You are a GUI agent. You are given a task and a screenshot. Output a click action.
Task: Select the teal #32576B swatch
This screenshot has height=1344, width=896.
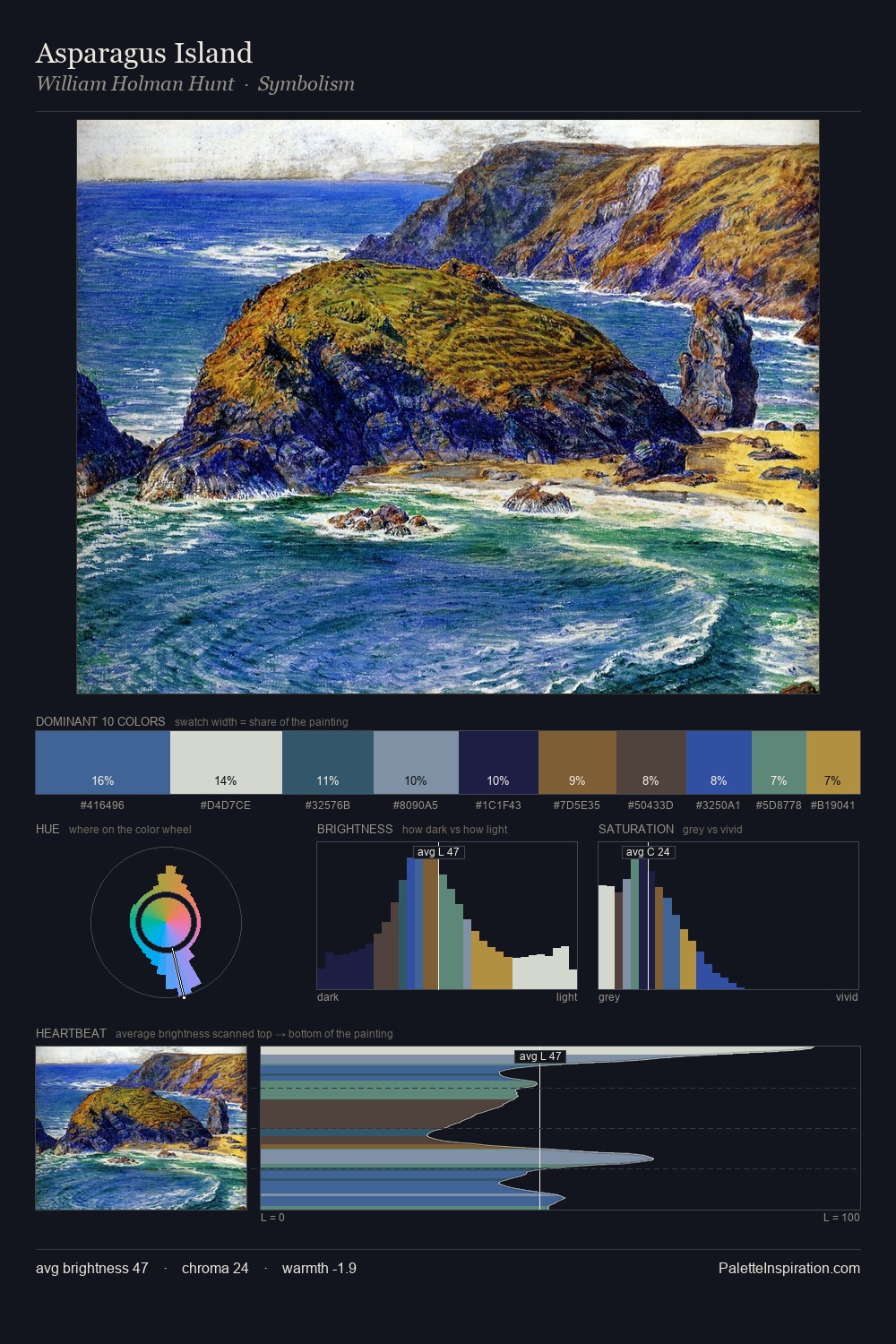coord(328,762)
